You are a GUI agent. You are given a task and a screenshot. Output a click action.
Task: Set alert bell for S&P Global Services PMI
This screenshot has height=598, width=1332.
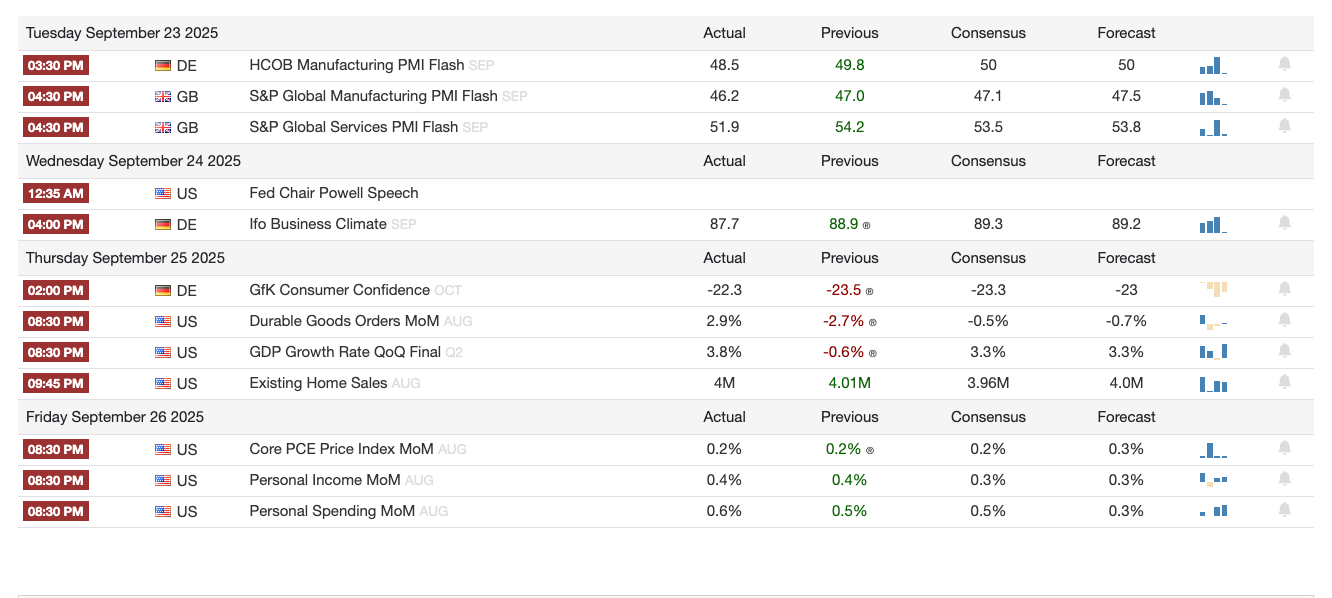point(1285,126)
